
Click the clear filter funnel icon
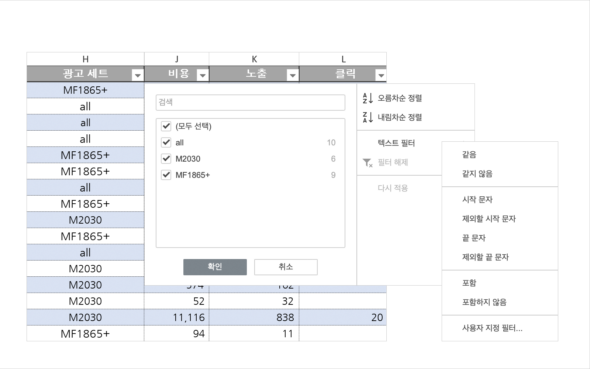[x=368, y=162]
